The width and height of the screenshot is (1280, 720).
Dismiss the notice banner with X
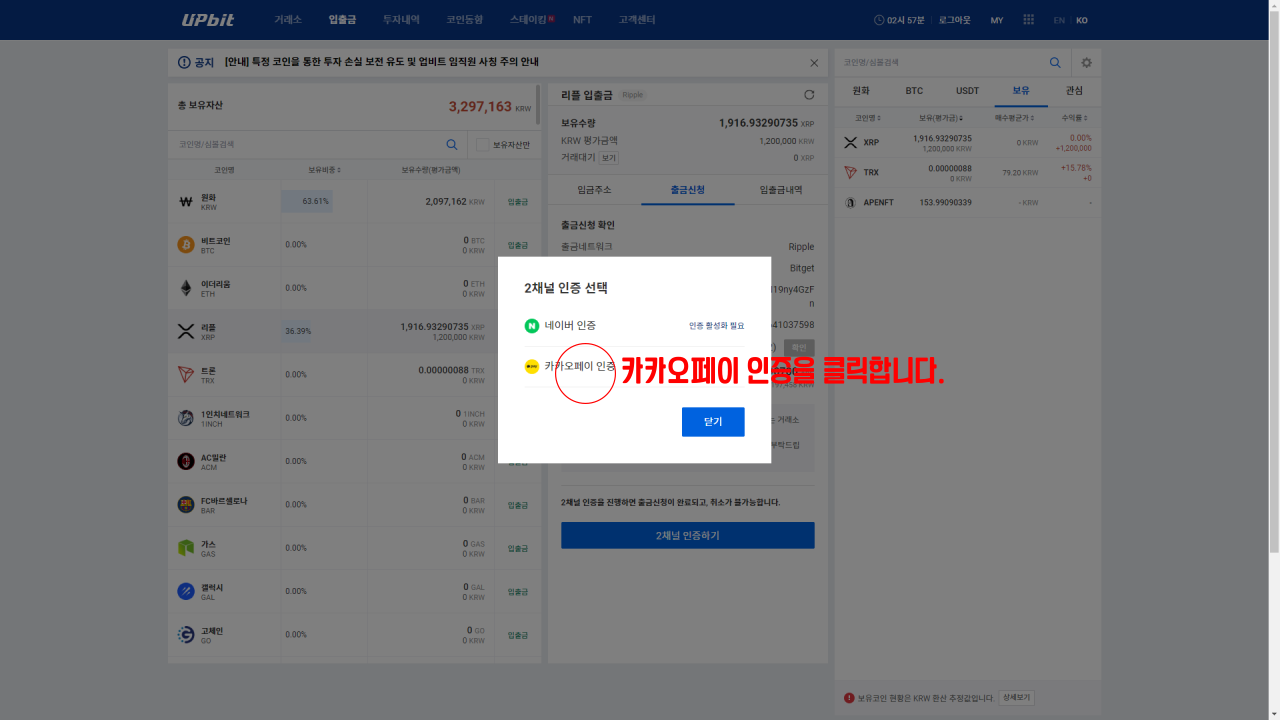click(814, 63)
